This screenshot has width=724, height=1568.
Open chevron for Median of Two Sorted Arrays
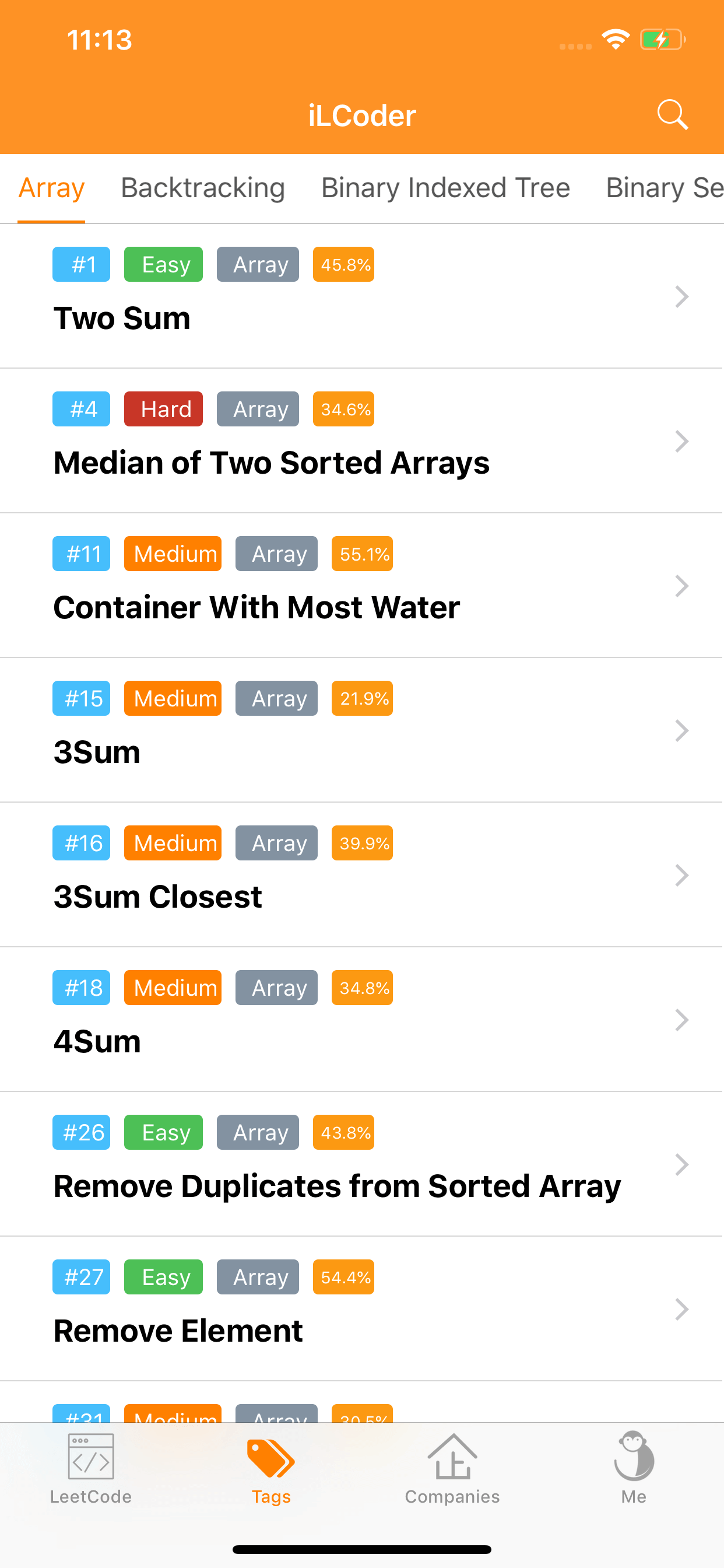681,442
